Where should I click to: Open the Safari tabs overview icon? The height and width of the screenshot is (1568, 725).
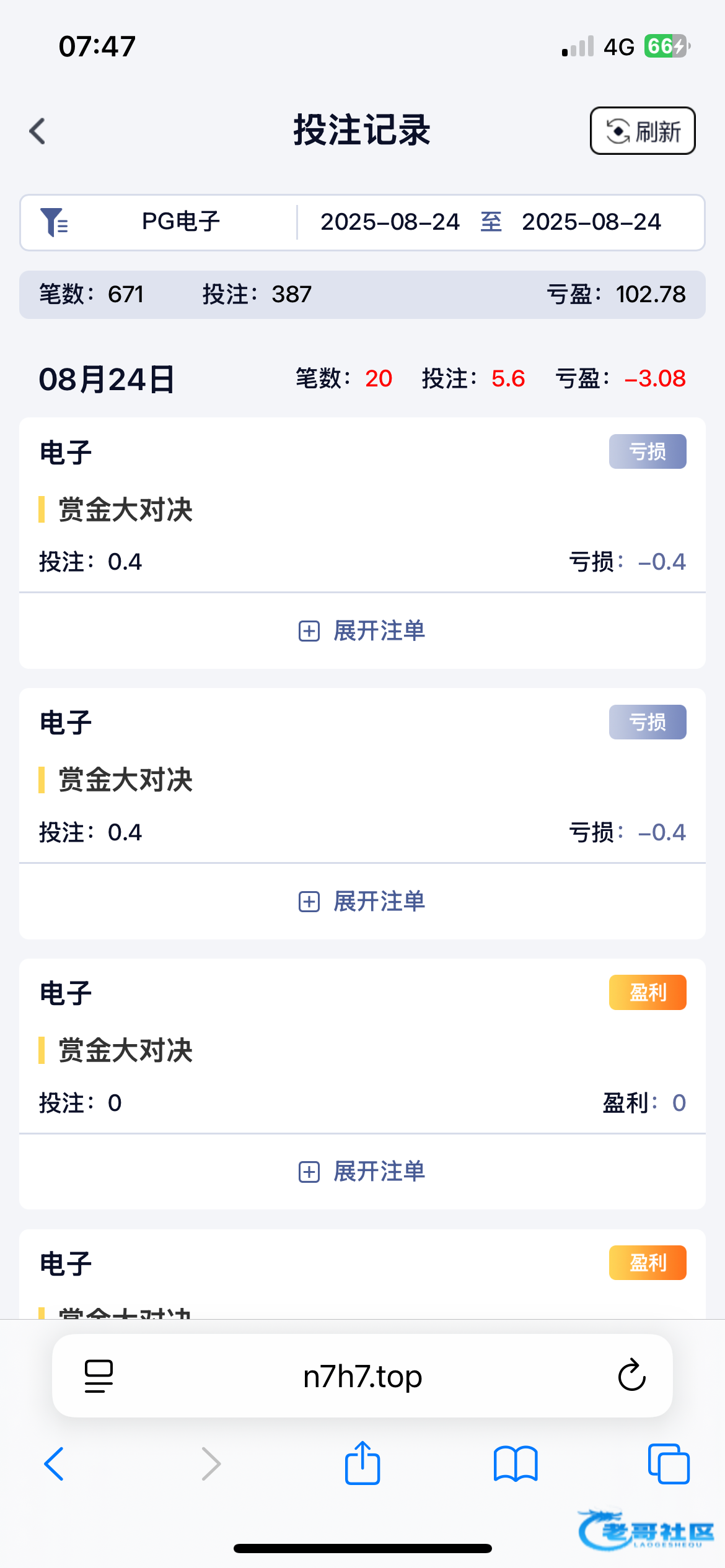[668, 1464]
